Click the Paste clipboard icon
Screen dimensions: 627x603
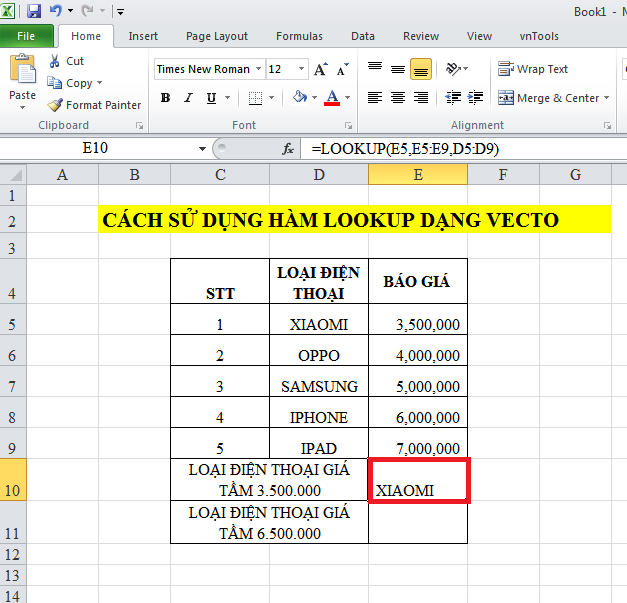tap(22, 69)
